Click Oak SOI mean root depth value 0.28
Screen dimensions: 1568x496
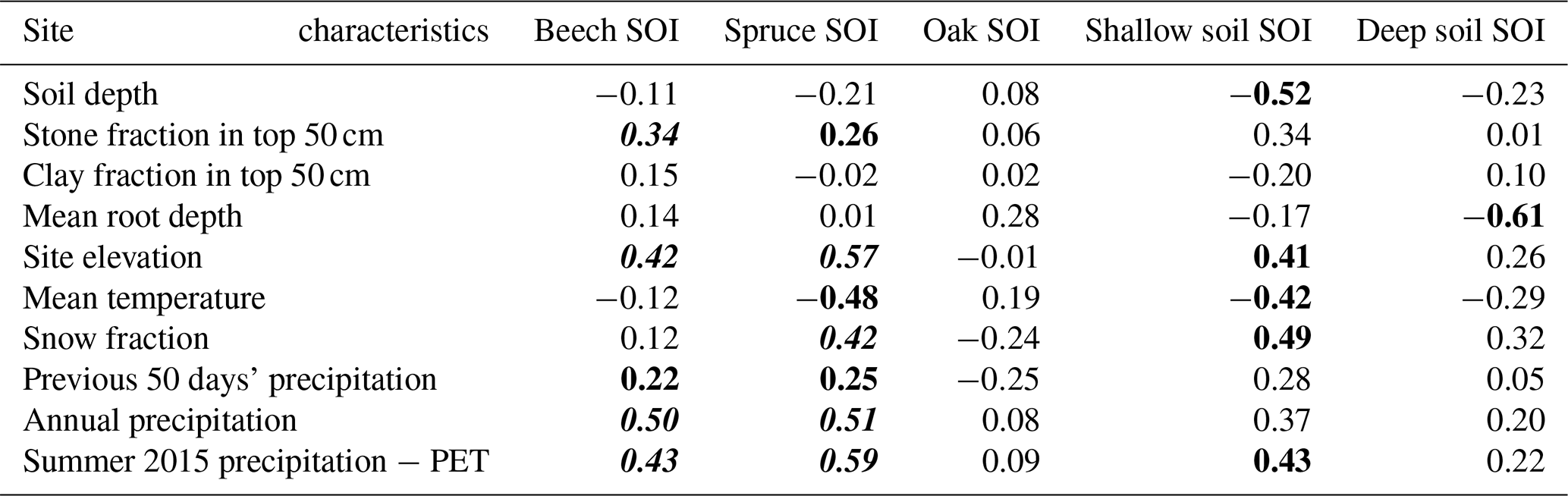point(1010,216)
